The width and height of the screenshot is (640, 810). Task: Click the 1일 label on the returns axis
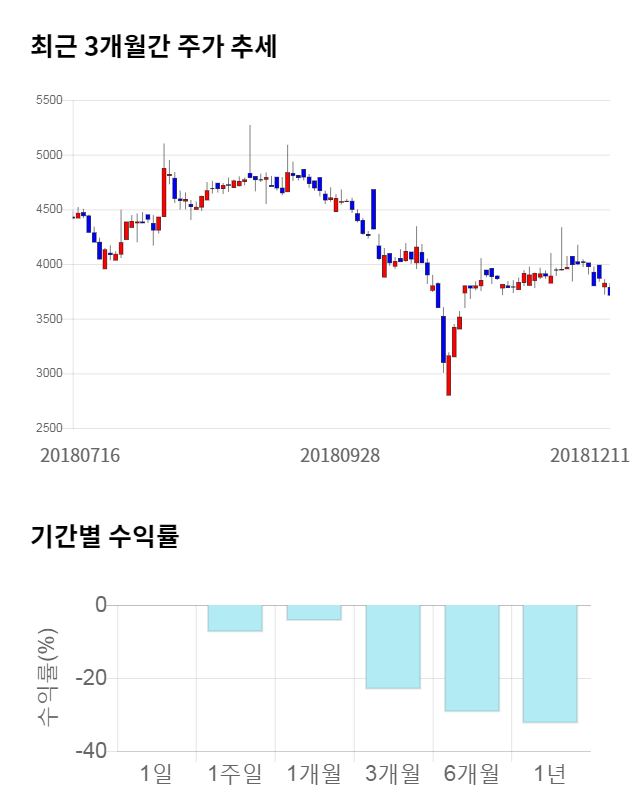click(157, 773)
